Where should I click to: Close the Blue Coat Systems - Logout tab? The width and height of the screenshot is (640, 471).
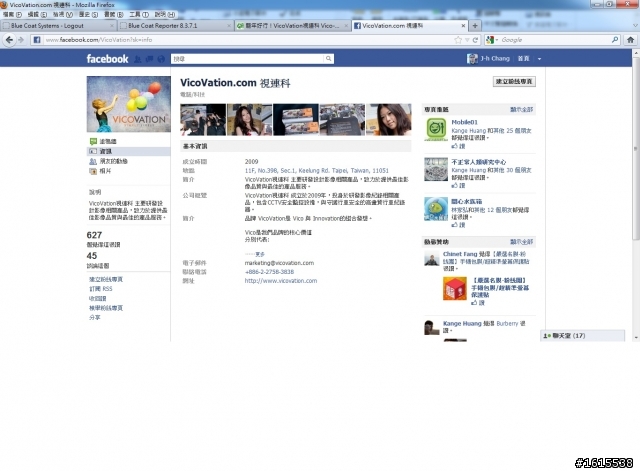coord(112,26)
